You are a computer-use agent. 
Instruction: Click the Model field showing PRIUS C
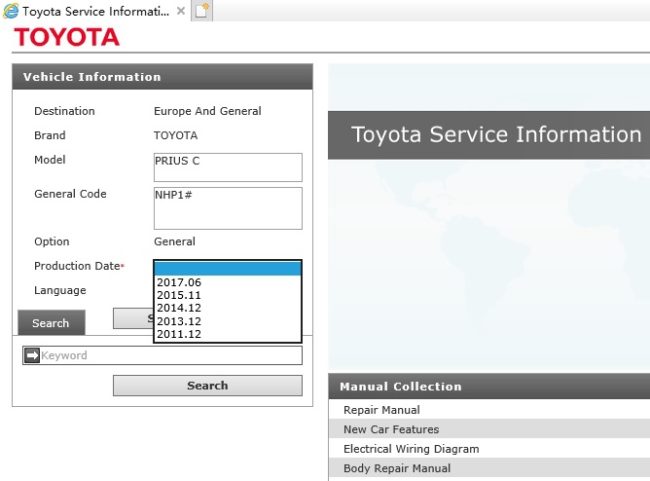(x=227, y=167)
